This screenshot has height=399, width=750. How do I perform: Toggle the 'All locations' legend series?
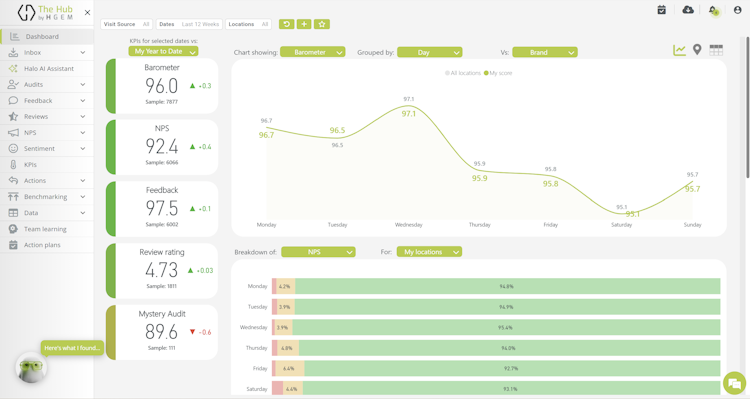[x=463, y=73]
